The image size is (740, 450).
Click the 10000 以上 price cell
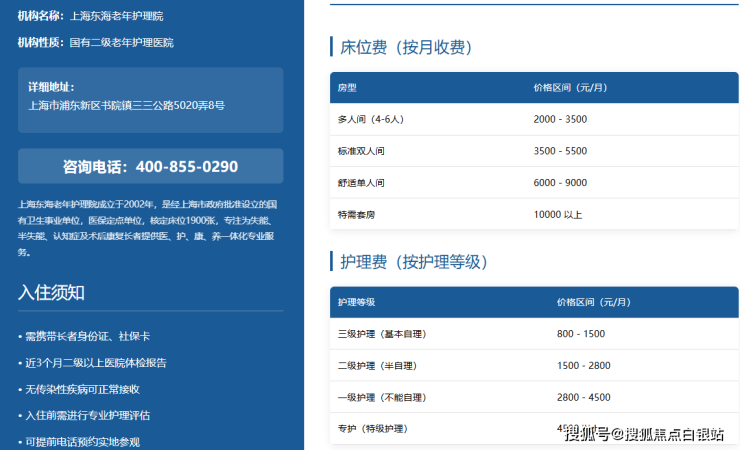coord(558,215)
